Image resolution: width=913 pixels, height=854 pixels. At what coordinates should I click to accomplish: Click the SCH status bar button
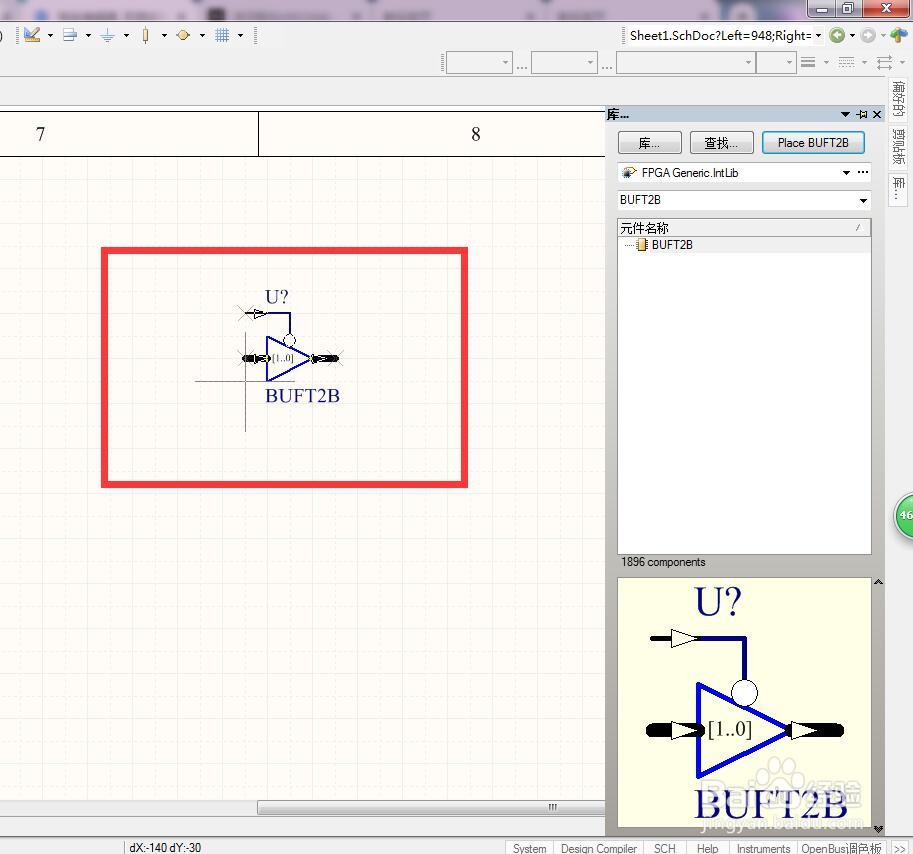pos(664,848)
